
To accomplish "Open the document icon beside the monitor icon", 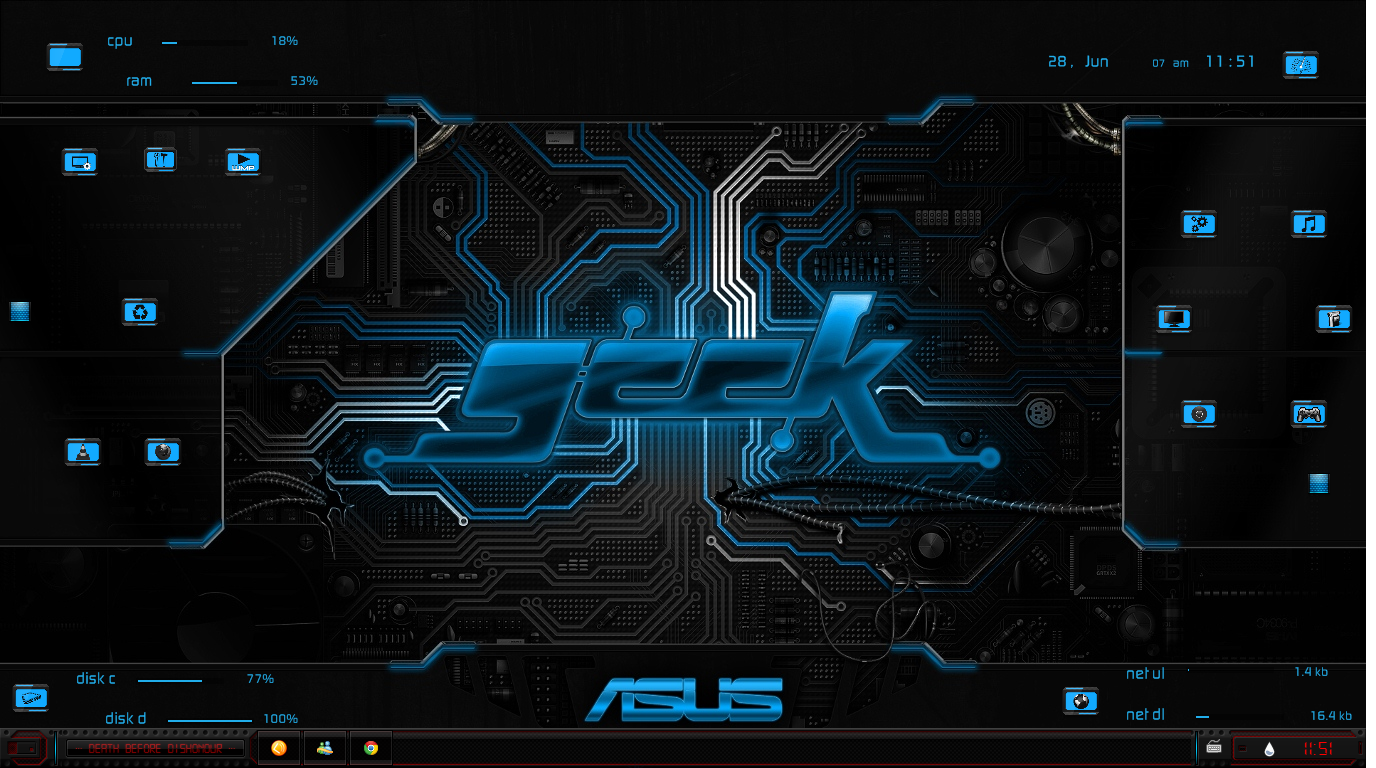I will tap(1333, 319).
